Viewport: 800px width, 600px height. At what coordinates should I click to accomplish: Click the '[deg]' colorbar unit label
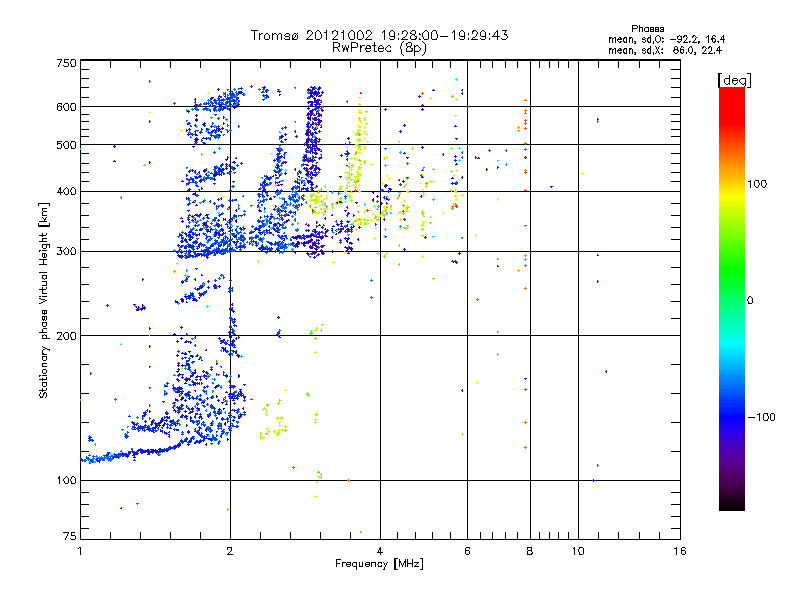[x=734, y=80]
